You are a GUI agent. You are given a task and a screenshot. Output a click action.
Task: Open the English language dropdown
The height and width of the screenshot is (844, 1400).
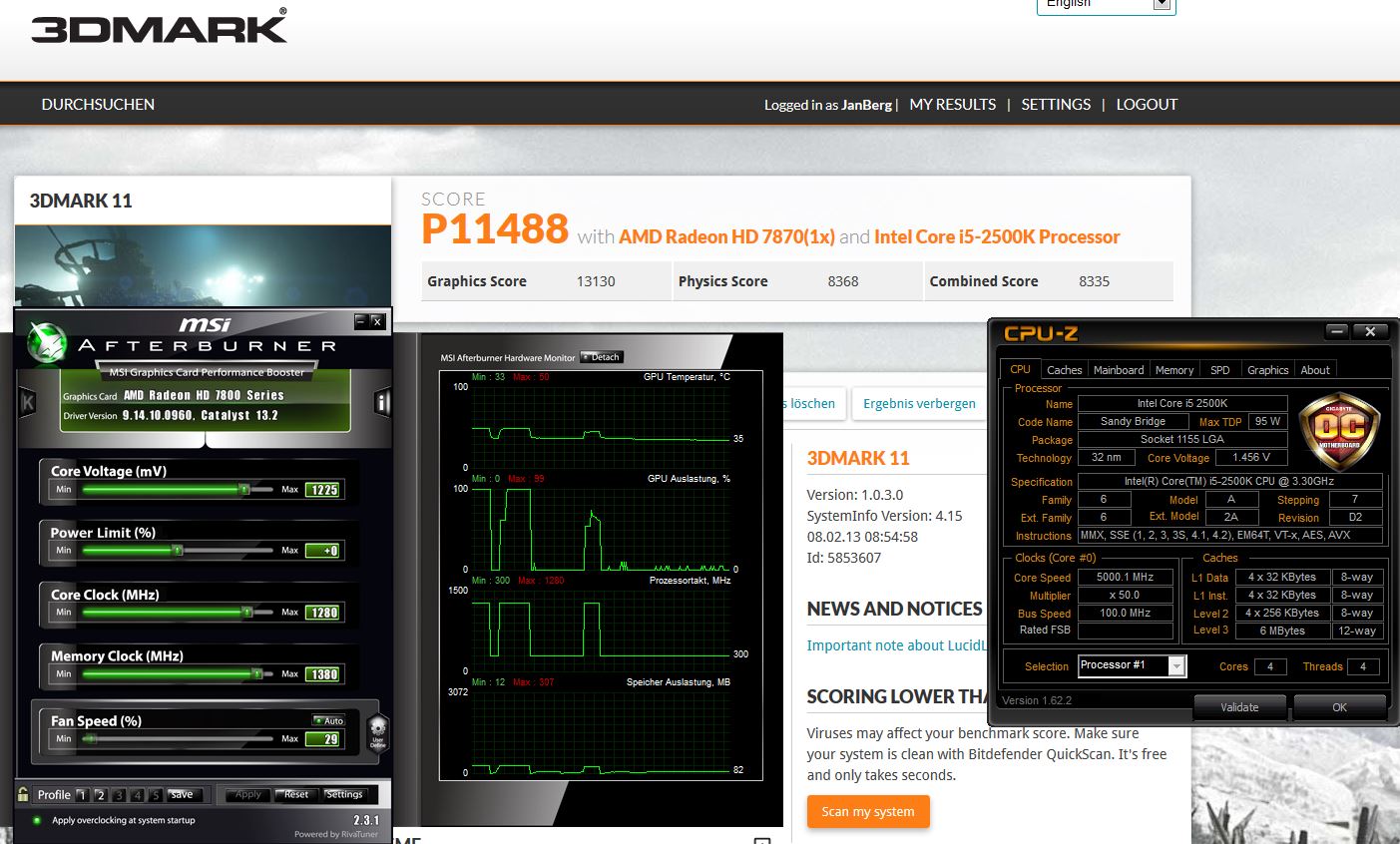(1107, 5)
